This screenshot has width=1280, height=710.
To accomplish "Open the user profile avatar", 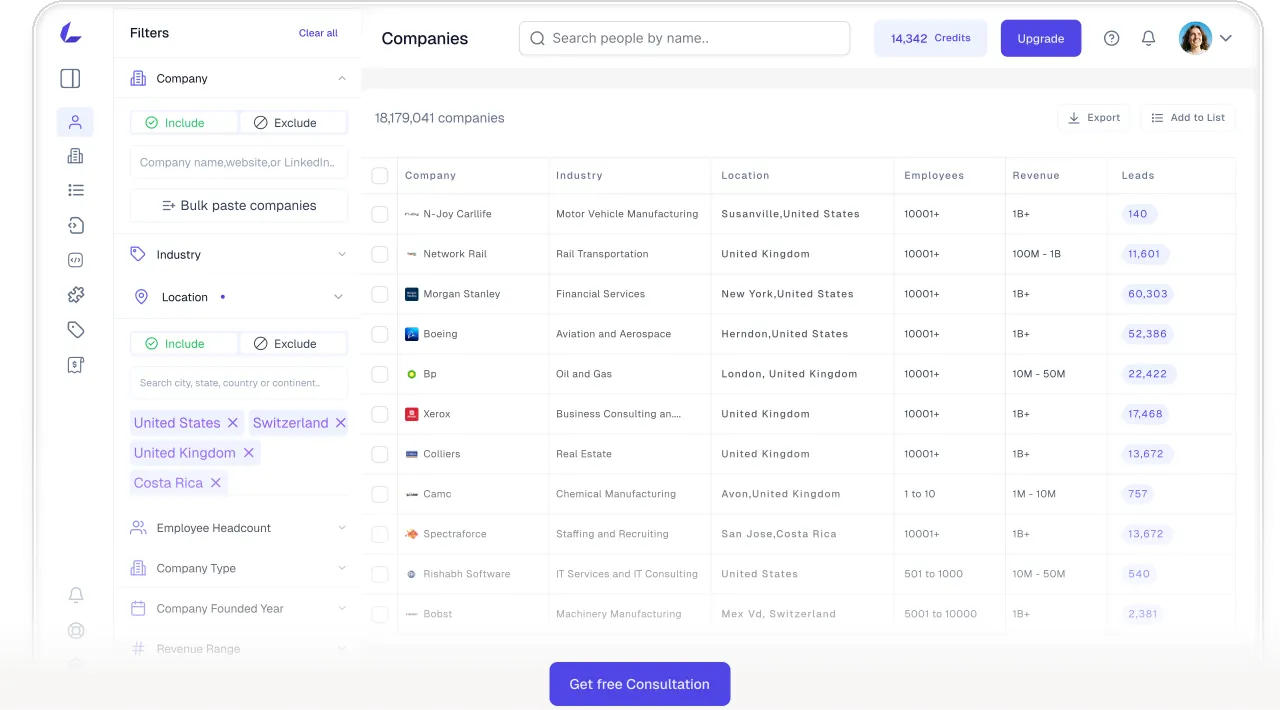I will pyautogui.click(x=1195, y=38).
